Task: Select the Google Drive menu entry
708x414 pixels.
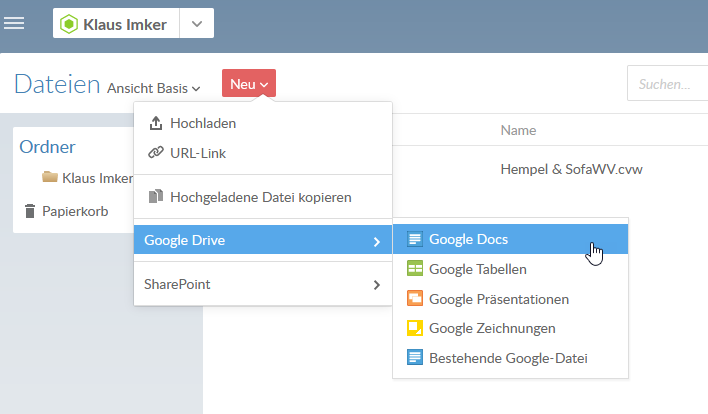Action: pyautogui.click(x=263, y=240)
